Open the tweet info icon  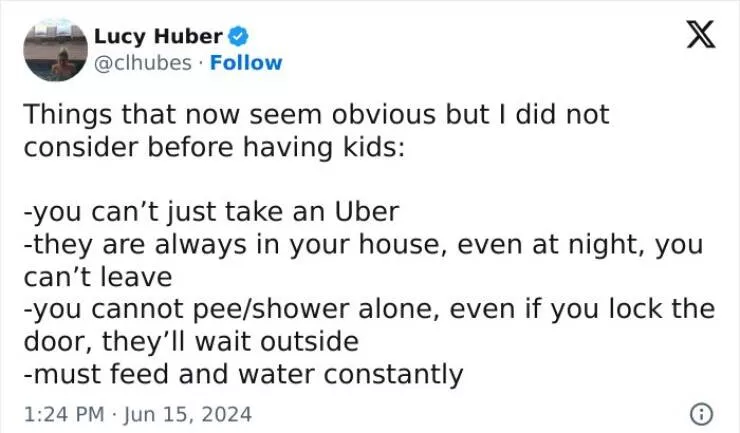pyautogui.click(x=703, y=412)
